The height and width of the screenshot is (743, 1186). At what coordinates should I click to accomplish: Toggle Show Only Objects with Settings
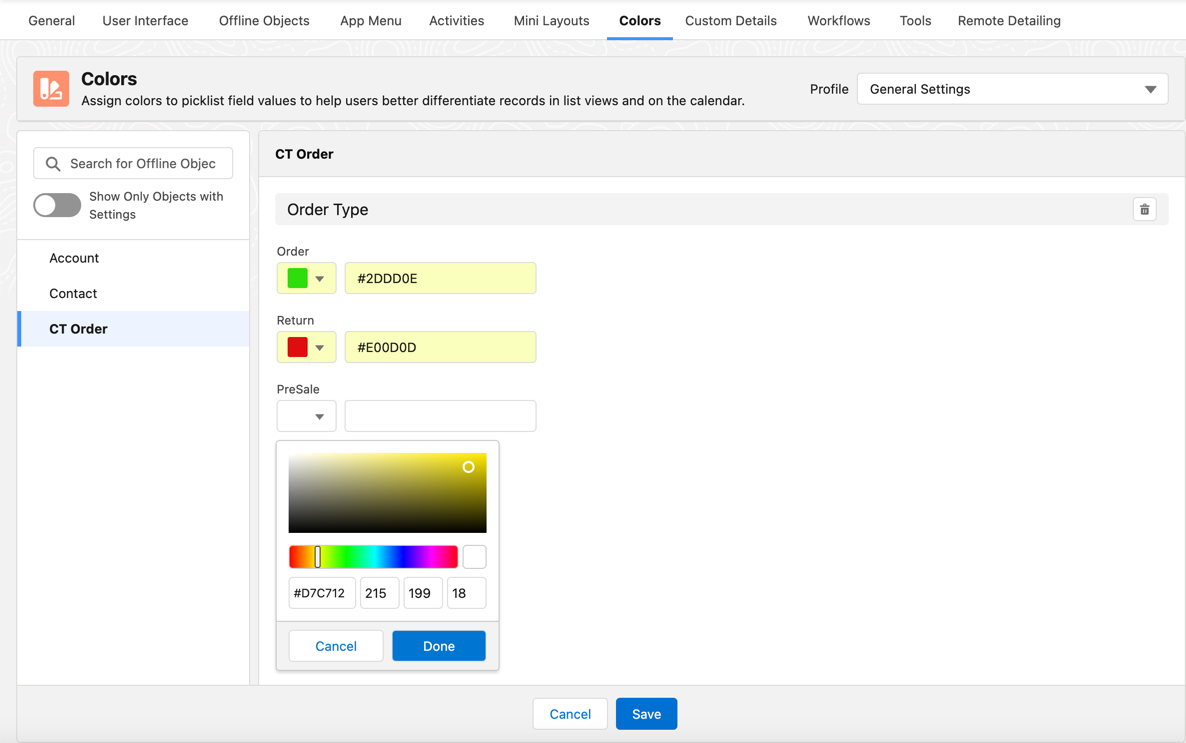pos(57,205)
